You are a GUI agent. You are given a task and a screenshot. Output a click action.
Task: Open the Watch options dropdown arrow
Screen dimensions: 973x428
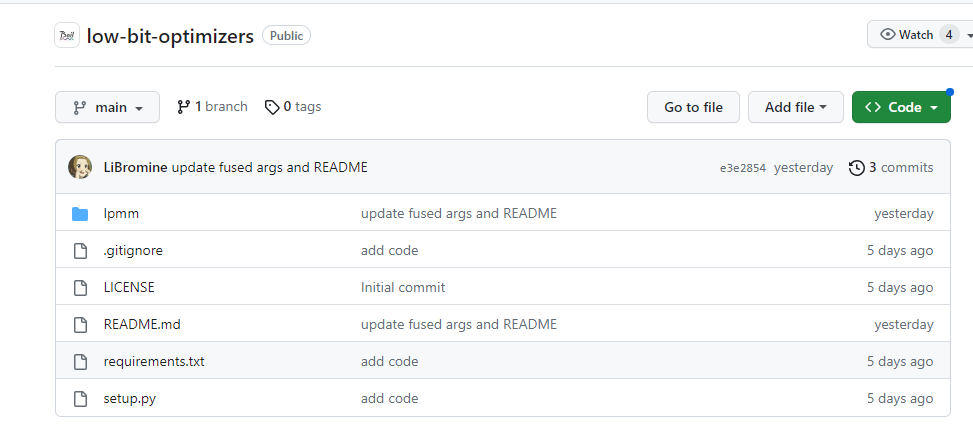click(969, 35)
